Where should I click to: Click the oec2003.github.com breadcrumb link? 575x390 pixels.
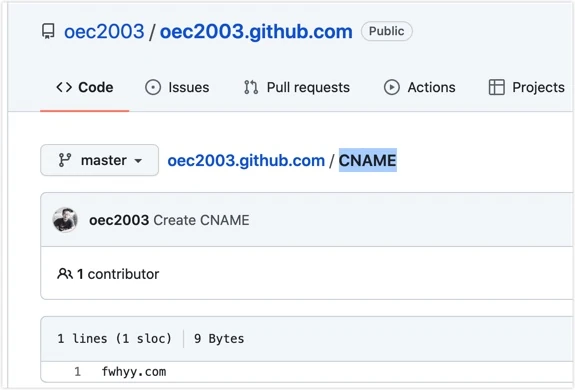click(246, 161)
